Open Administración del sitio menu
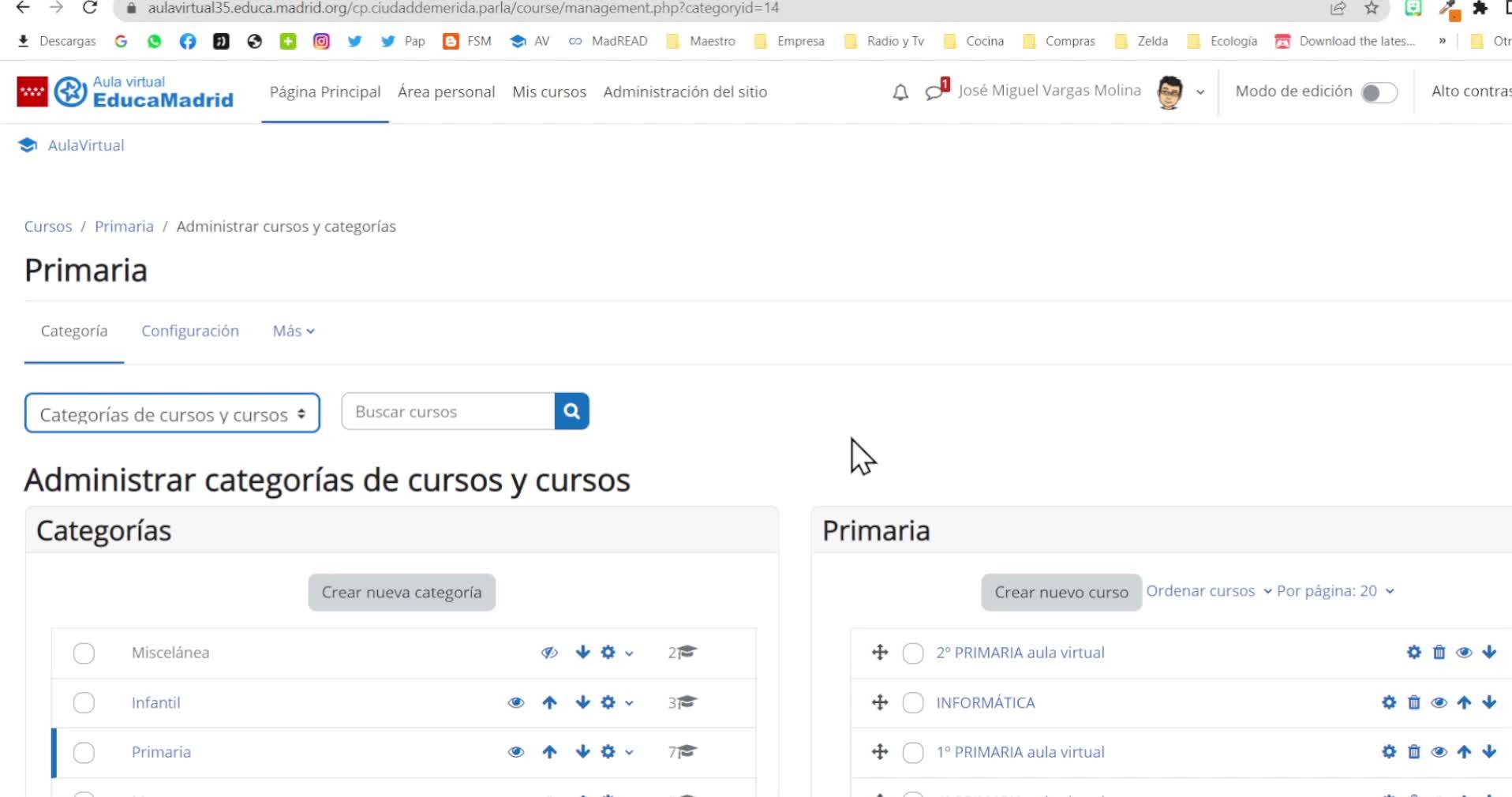This screenshot has width=1512, height=797. pyautogui.click(x=685, y=92)
